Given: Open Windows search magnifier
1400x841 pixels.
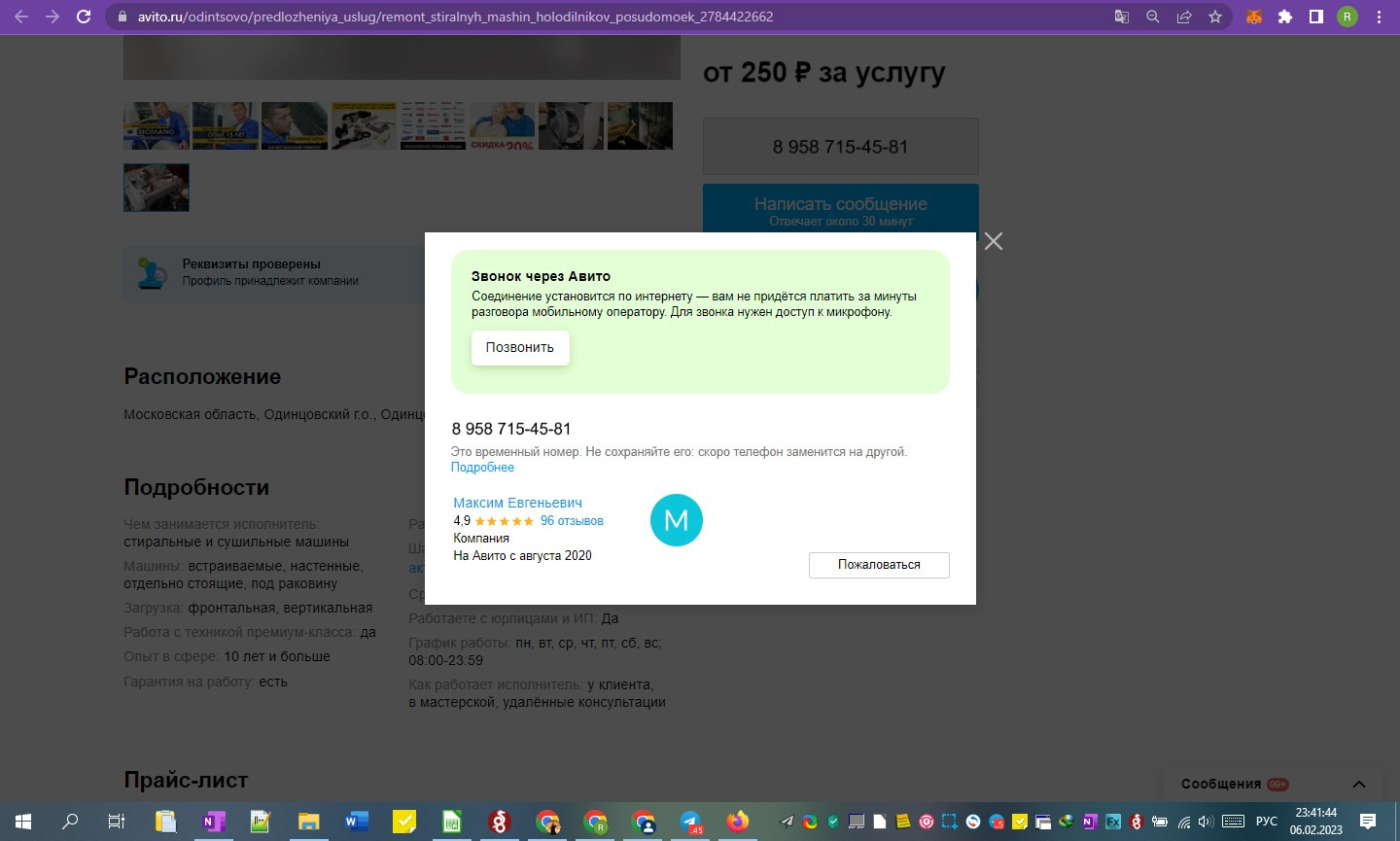Looking at the screenshot, I should (x=70, y=822).
